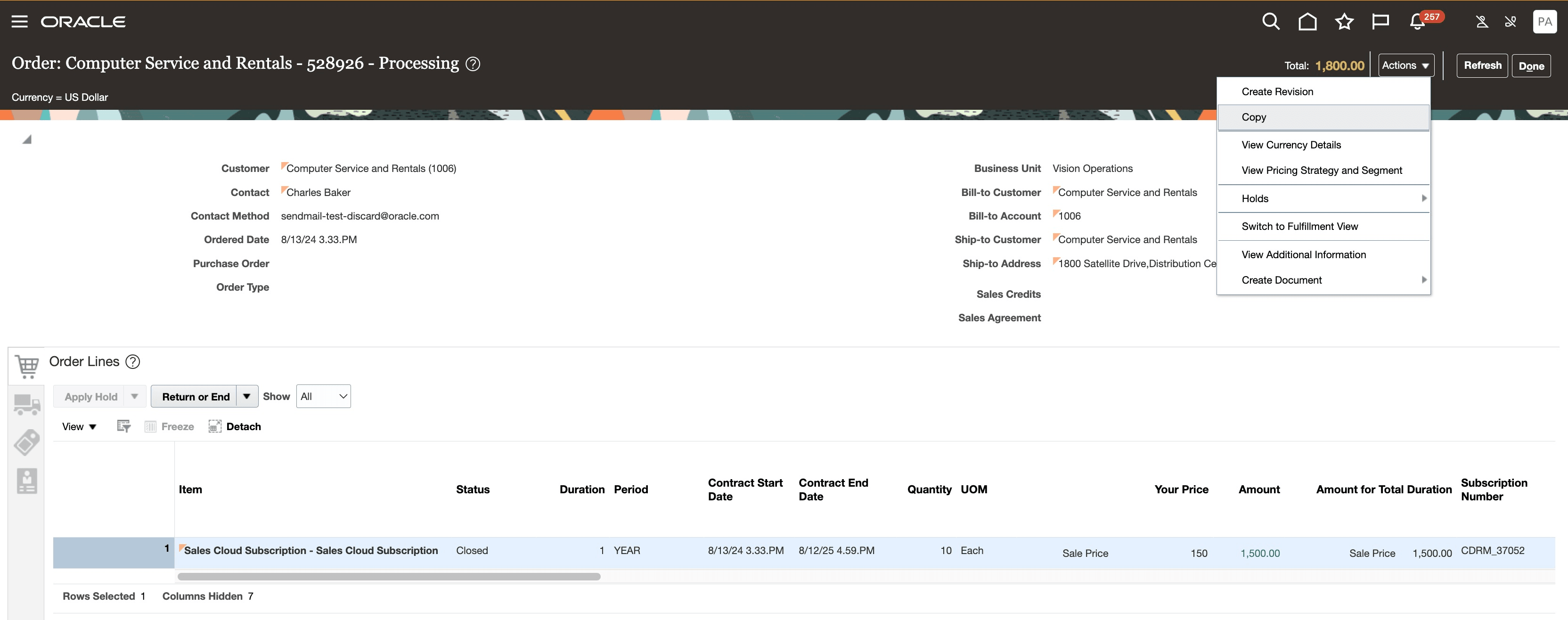The image size is (1568, 620).
Task: Detach the order lines table
Action: (x=235, y=426)
